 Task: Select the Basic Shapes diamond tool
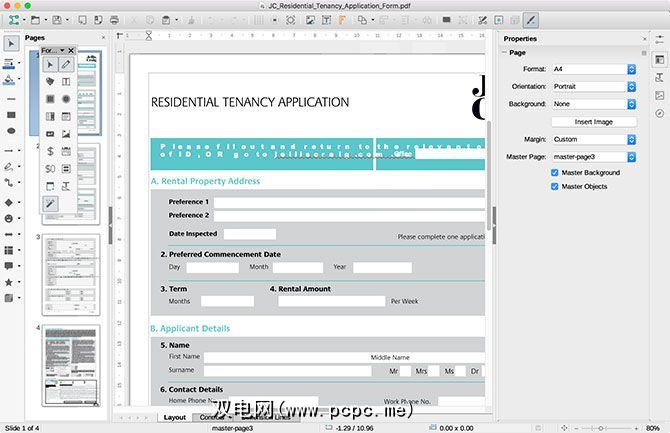tap(9, 202)
